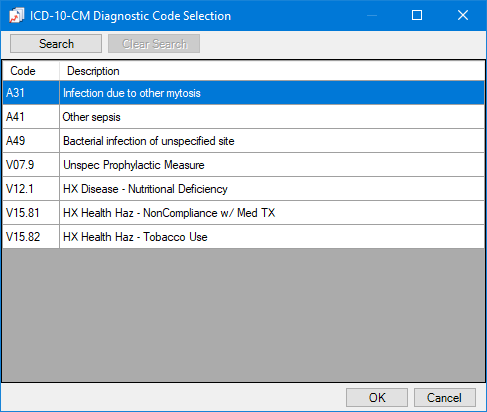The width and height of the screenshot is (487, 412).
Task: Click the Search button
Action: 56,44
